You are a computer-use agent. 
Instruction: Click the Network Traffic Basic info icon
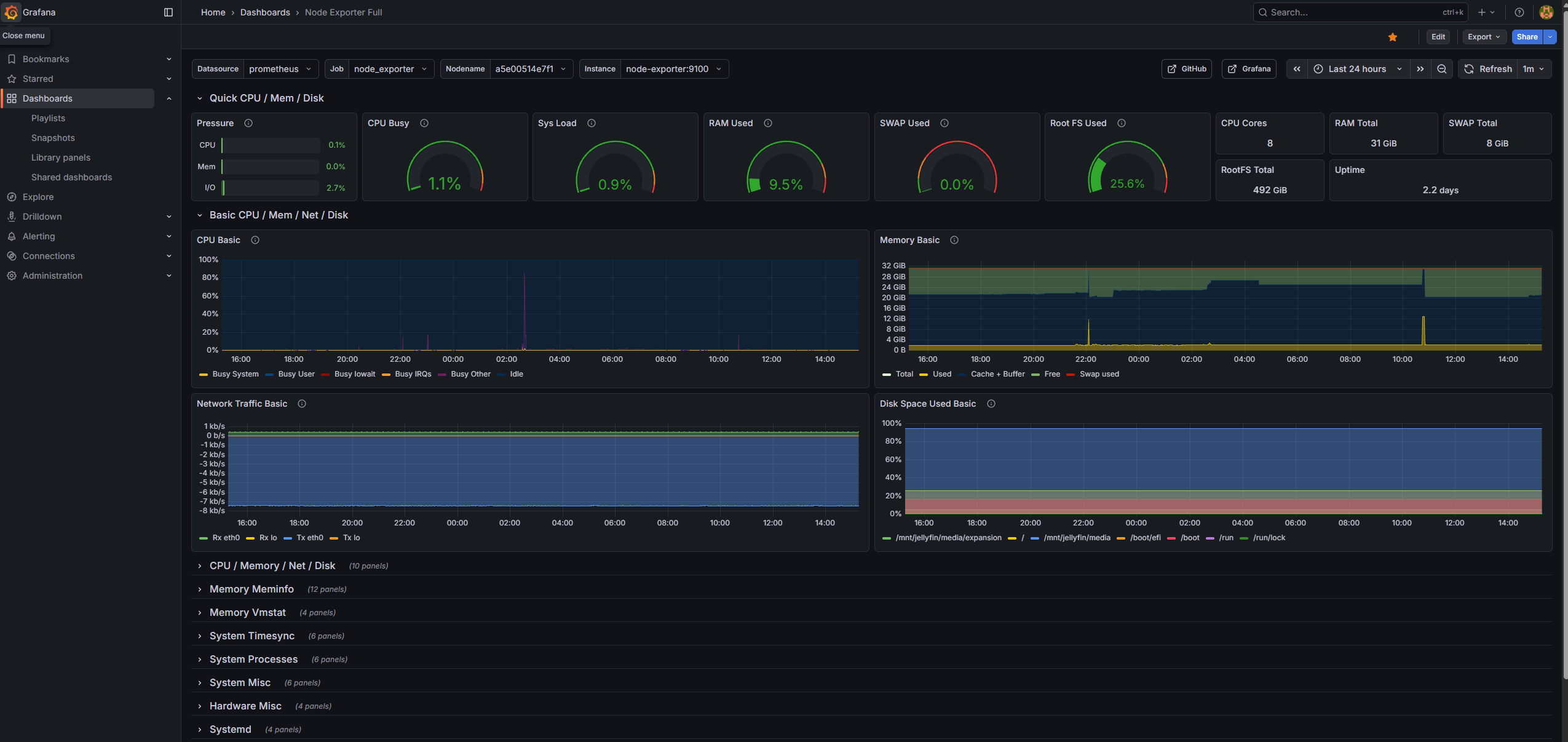302,404
